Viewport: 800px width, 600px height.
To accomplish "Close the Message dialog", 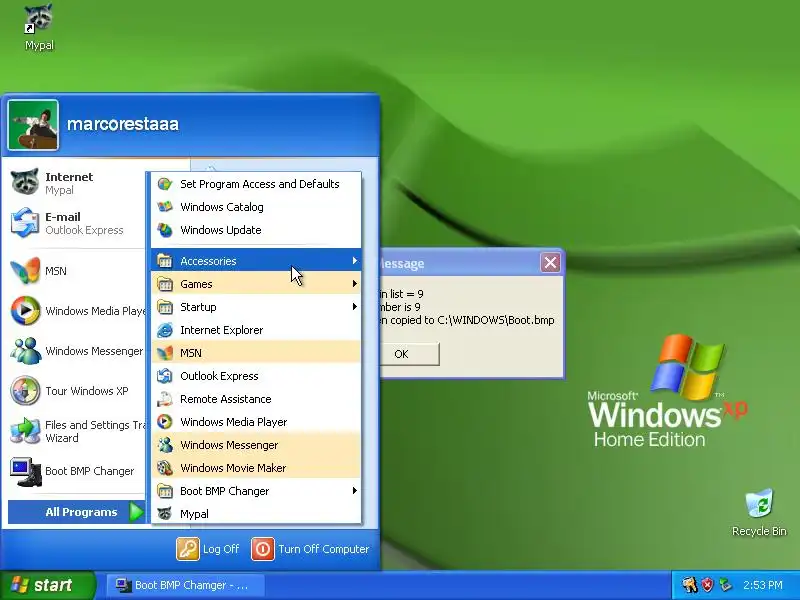I will pos(550,263).
